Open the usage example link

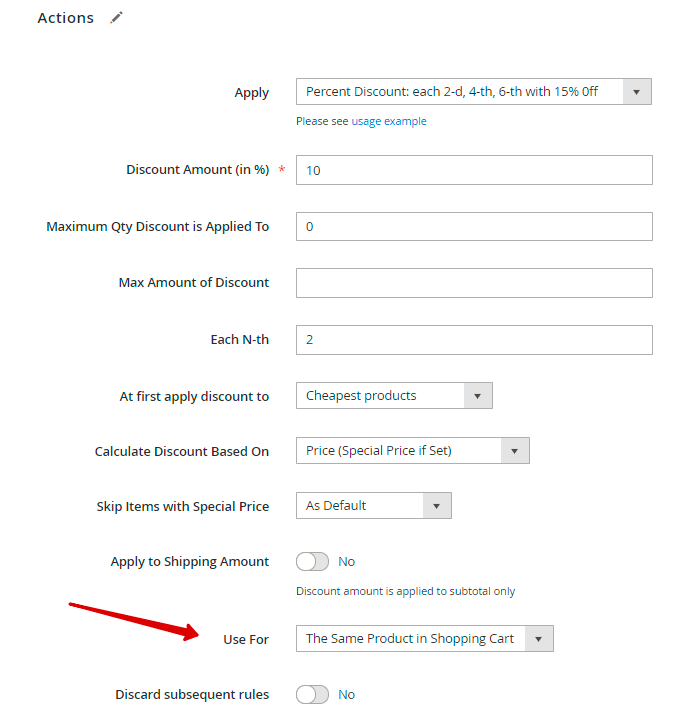click(388, 121)
